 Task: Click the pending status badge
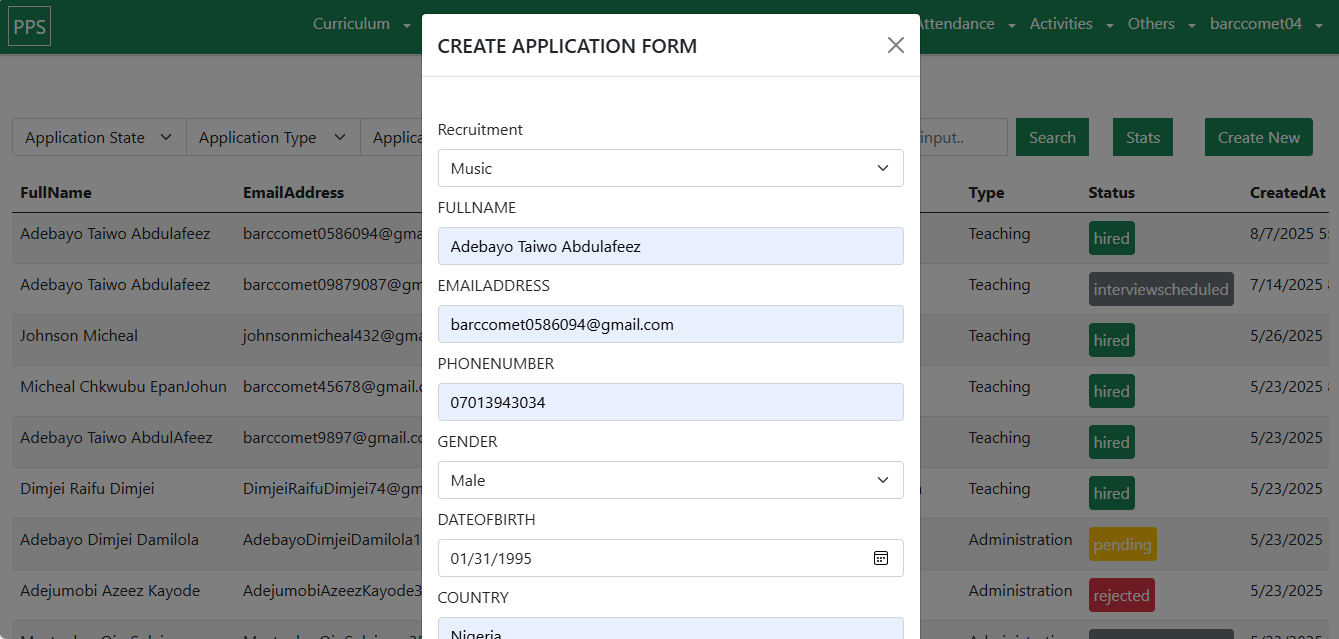(x=1122, y=545)
